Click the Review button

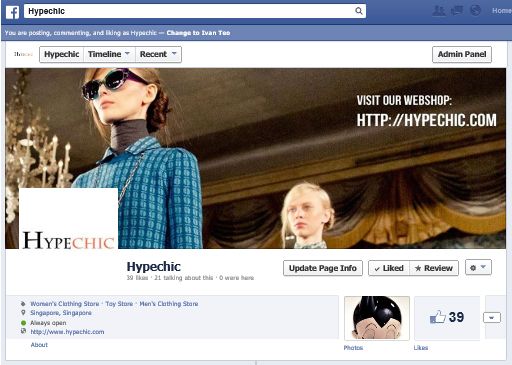[434, 268]
